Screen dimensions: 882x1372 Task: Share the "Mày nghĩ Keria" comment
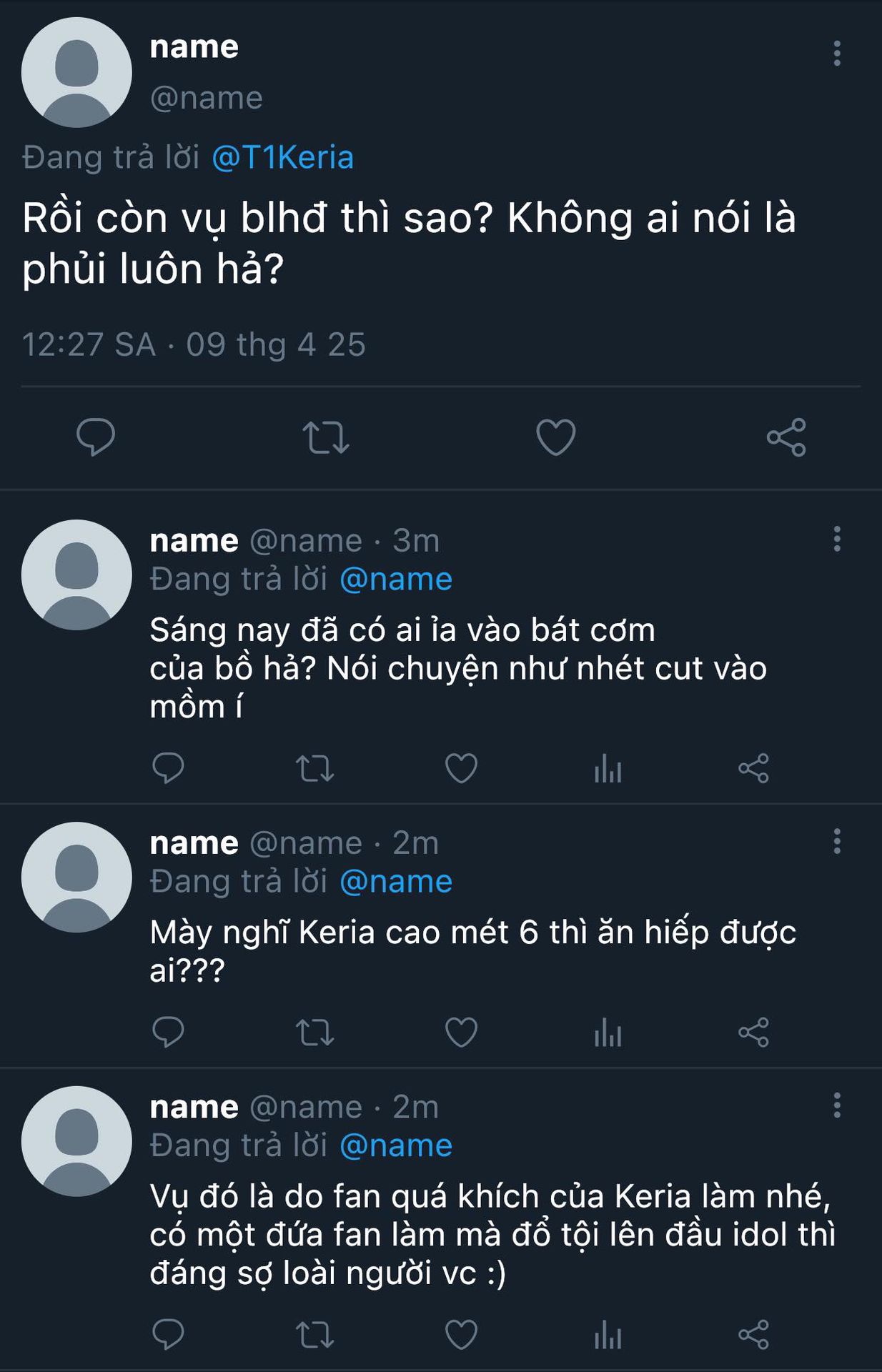point(753,1033)
